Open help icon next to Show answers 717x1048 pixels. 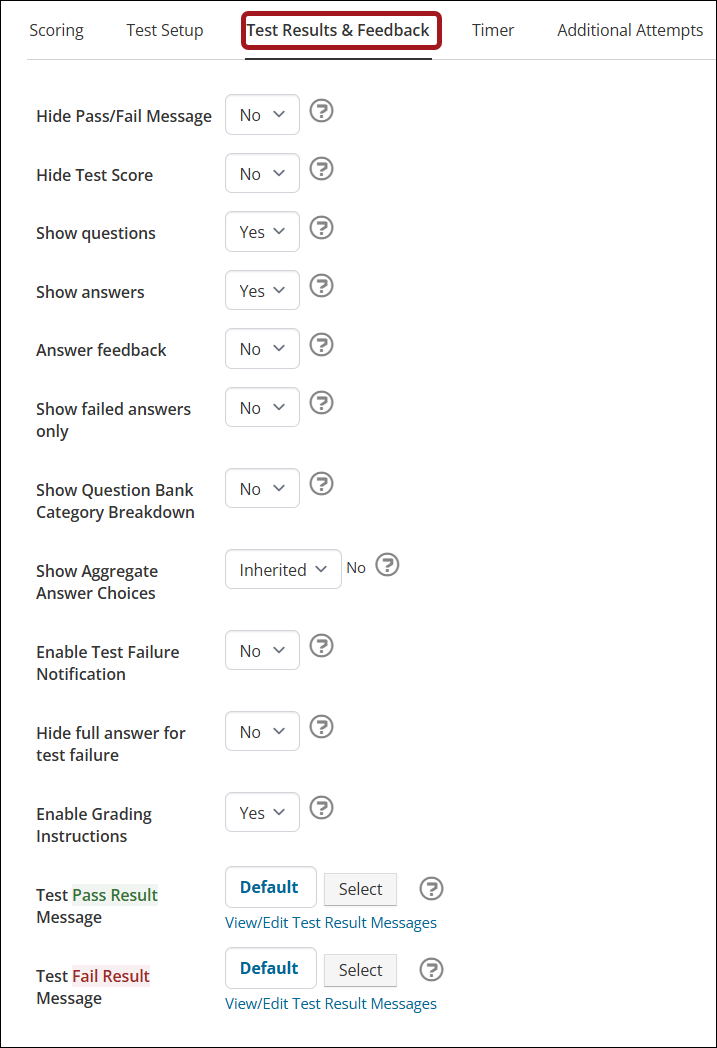[x=321, y=286]
